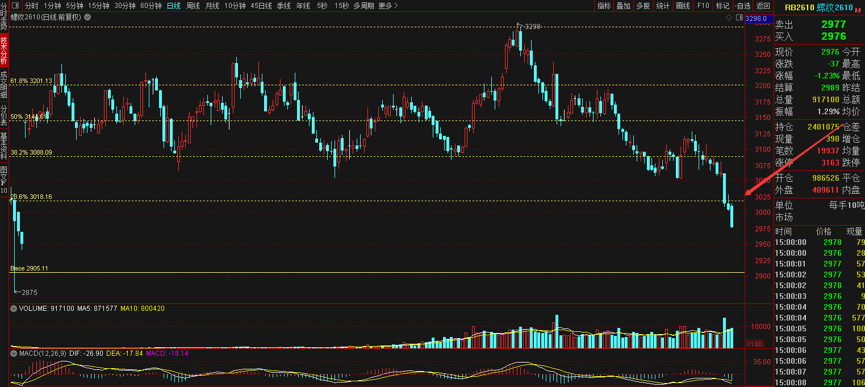Click the VOLUME panel settings circle icon
This screenshot has width=865, height=387.
tap(14, 309)
